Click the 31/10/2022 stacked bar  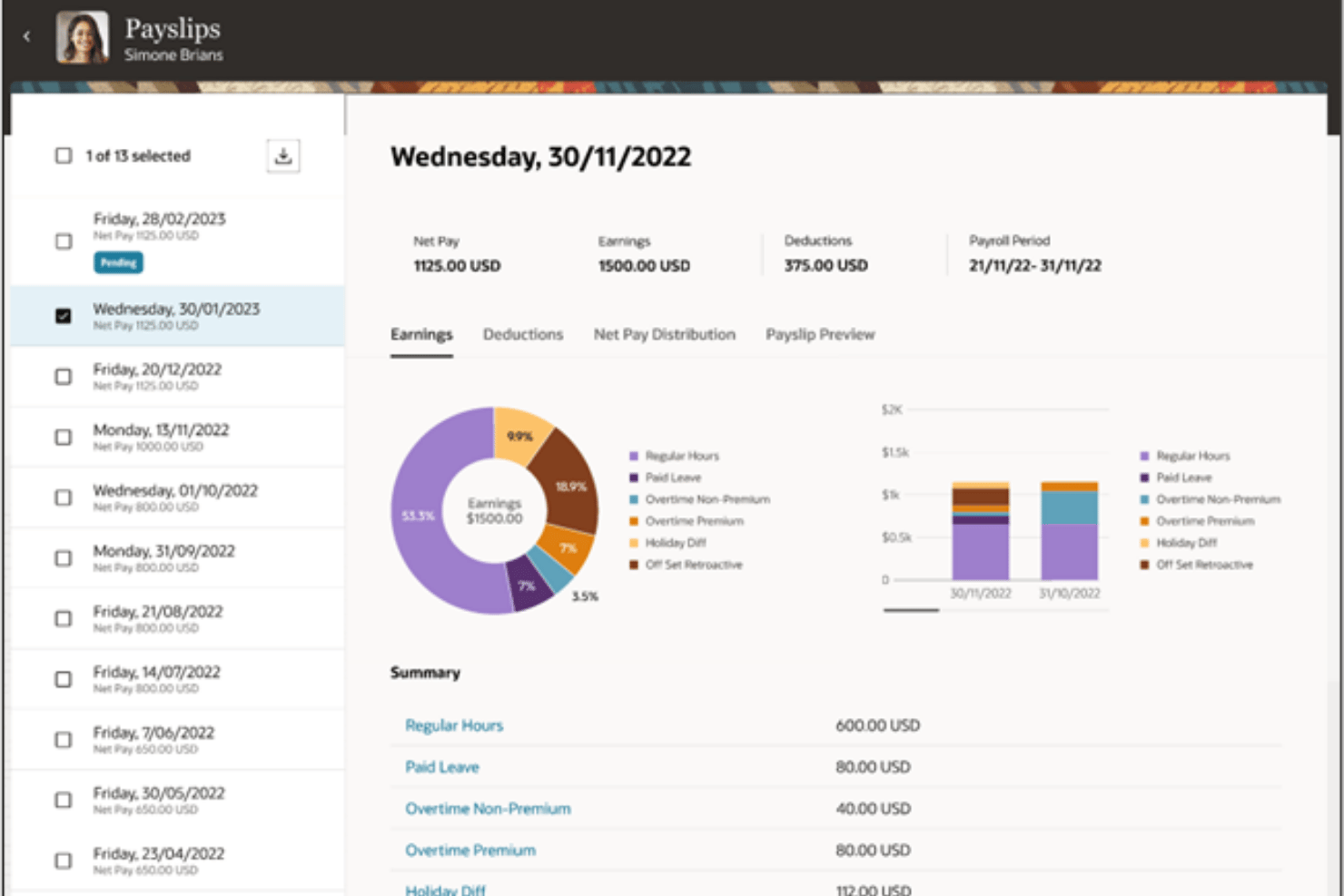click(1069, 531)
